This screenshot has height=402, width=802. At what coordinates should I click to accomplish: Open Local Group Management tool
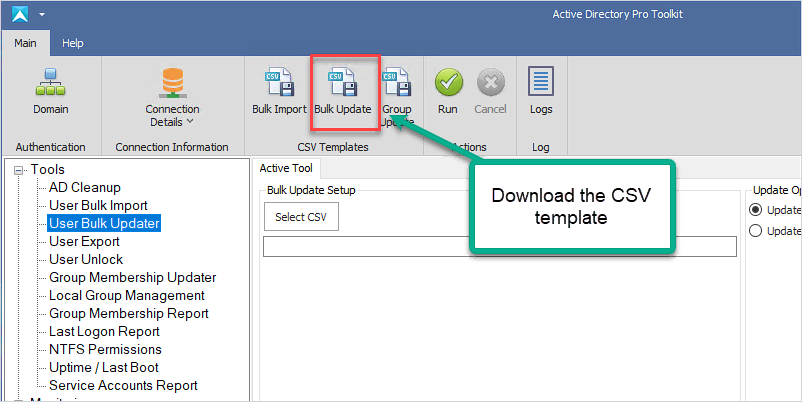click(127, 295)
